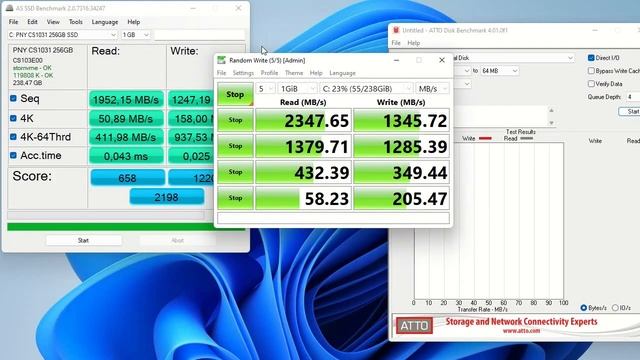Open the 1GiB size dropdown in CrystalDiskMark
This screenshot has height=360, width=640.
pyautogui.click(x=297, y=89)
